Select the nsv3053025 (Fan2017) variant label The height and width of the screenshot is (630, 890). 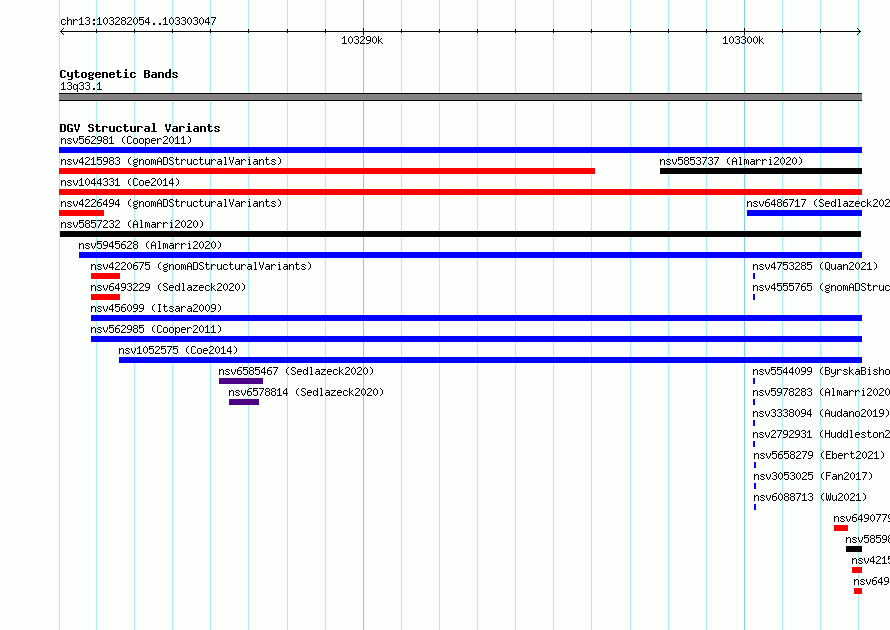tap(813, 476)
